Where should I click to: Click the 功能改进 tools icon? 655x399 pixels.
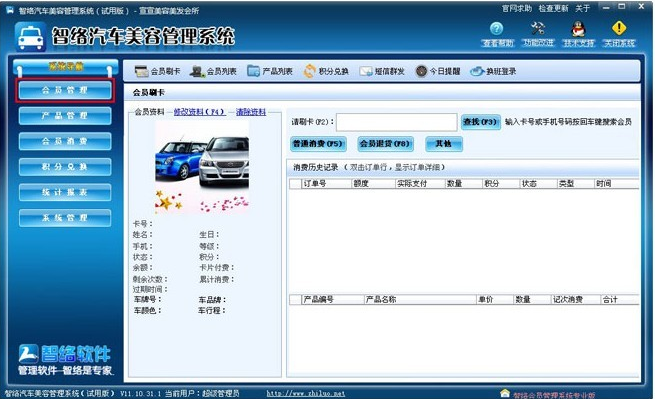(538, 29)
